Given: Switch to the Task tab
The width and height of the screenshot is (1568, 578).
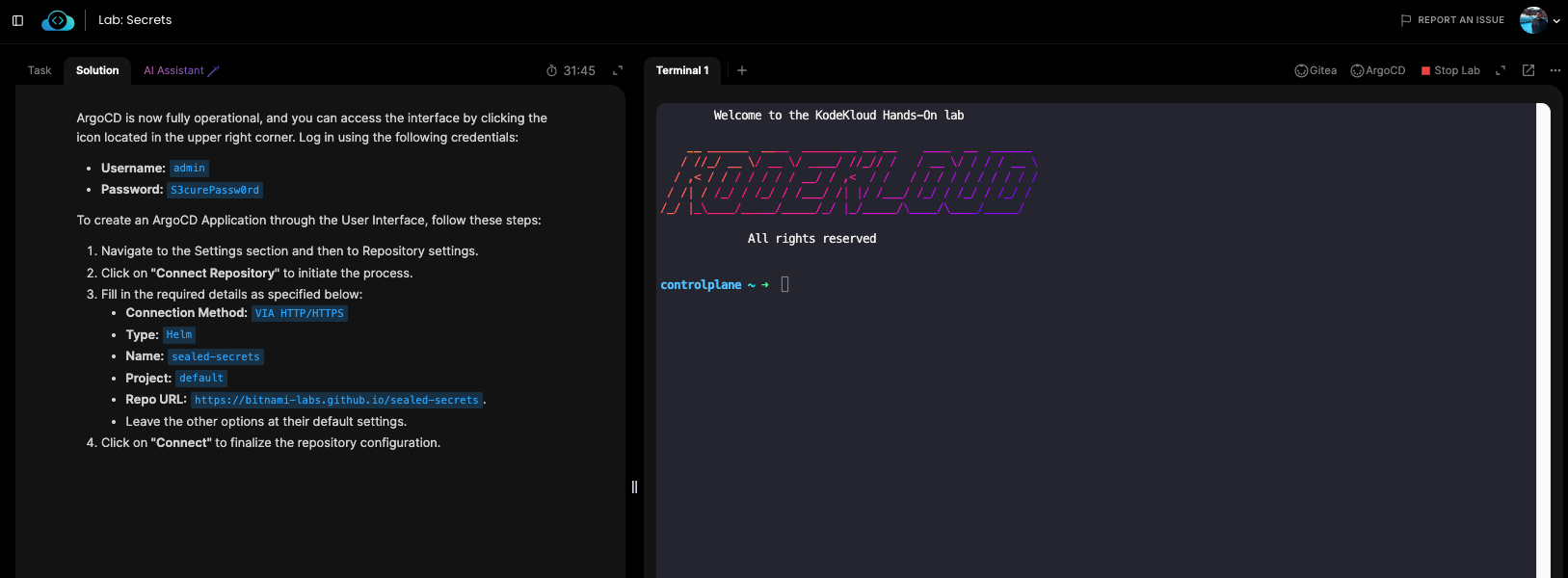Looking at the screenshot, I should (x=40, y=70).
